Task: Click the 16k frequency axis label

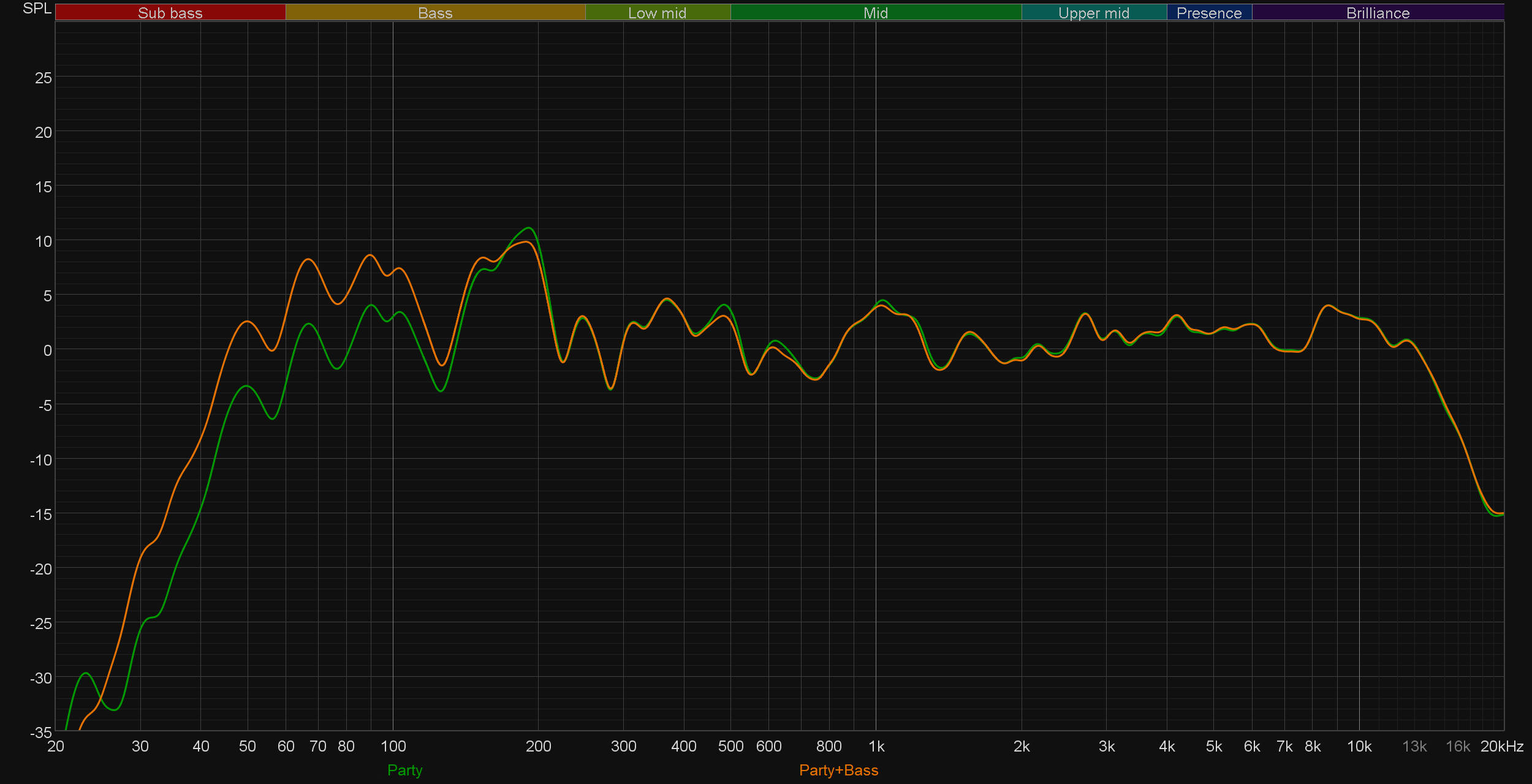Action: coord(1457,746)
